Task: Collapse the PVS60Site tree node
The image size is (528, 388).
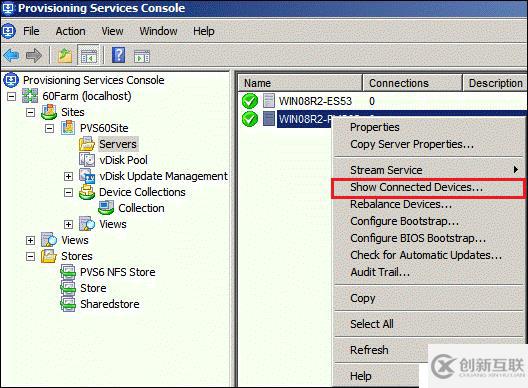Action: point(50,129)
